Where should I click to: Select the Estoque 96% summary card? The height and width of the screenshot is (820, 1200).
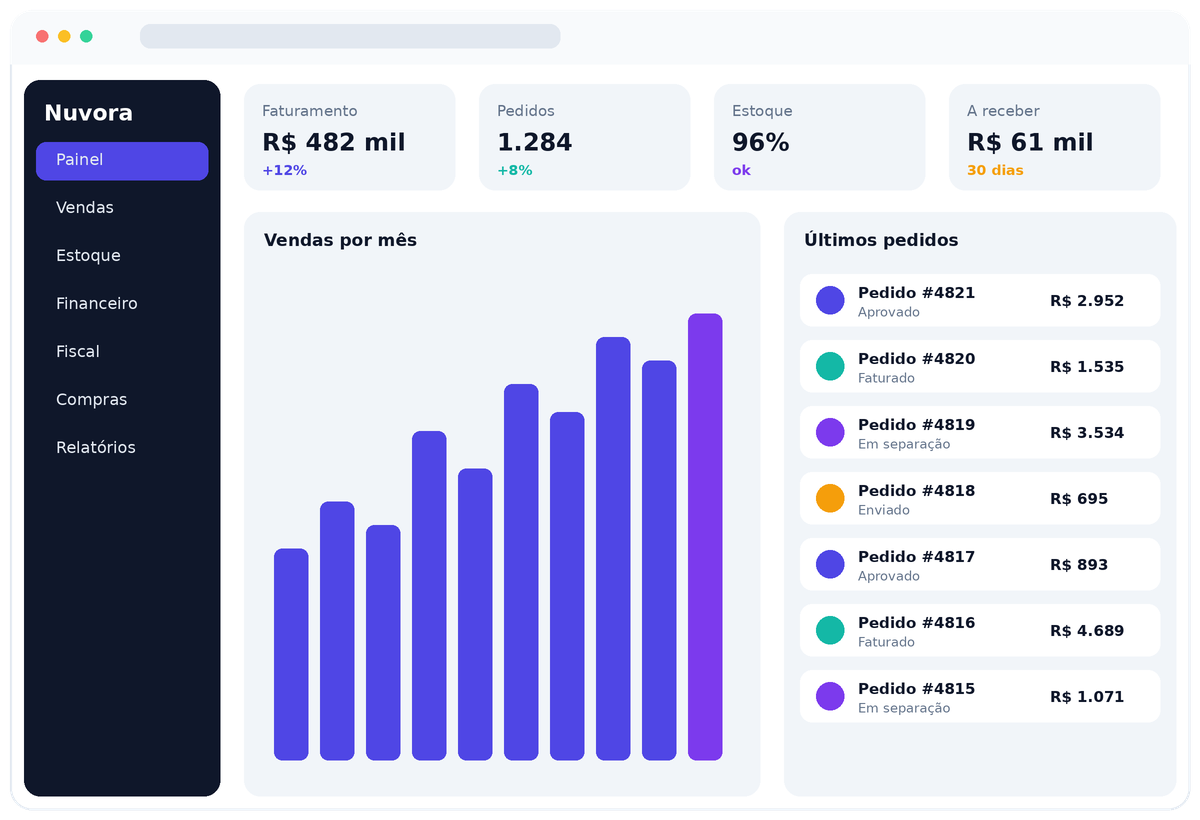[x=820, y=137]
